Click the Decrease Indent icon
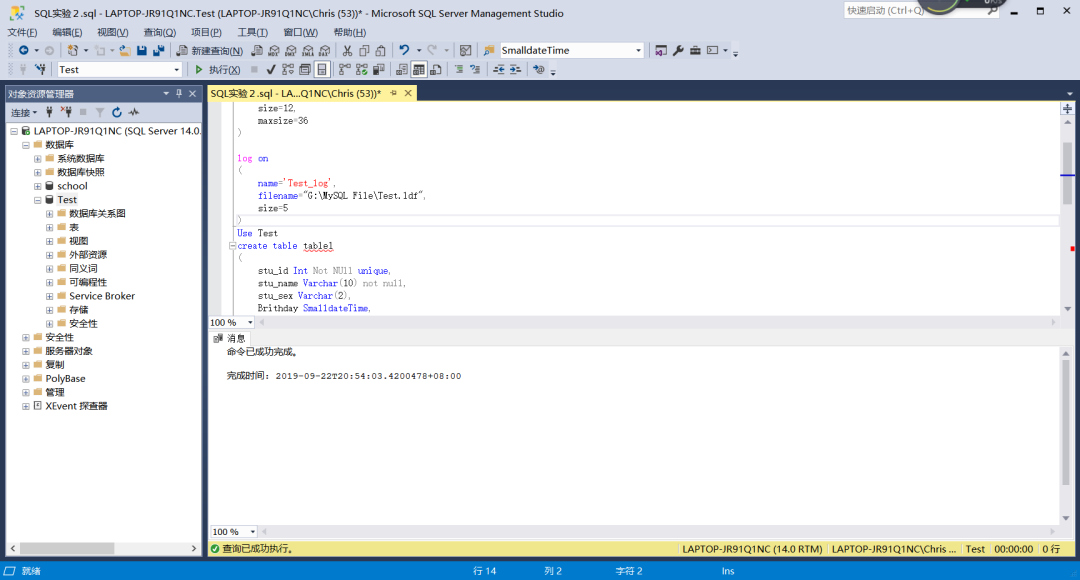 pyautogui.click(x=499, y=70)
